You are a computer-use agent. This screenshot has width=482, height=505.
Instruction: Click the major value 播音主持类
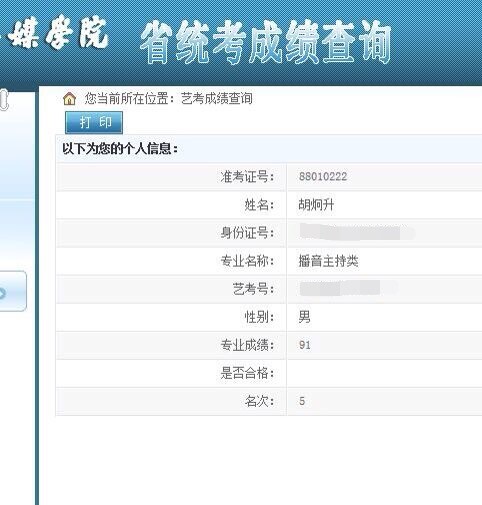click(x=328, y=261)
